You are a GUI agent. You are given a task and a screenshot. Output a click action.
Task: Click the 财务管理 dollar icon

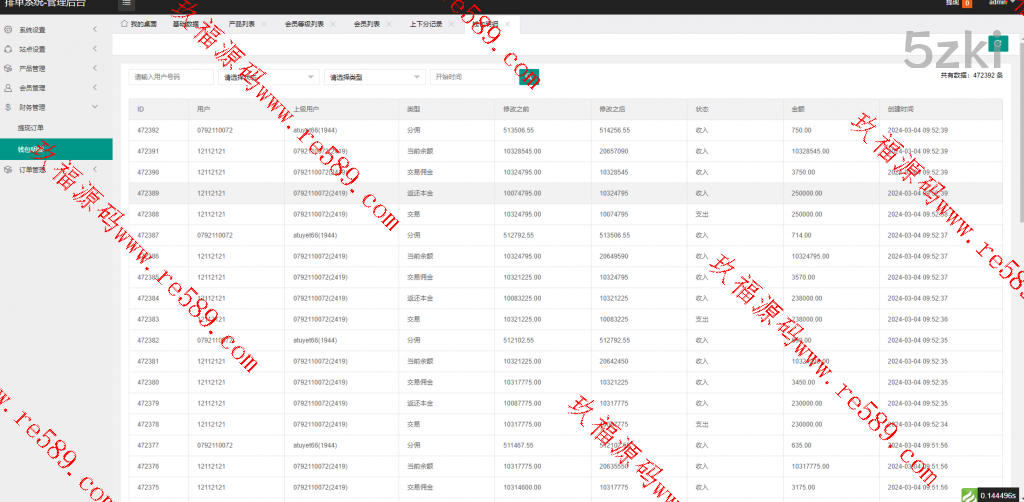click(x=8, y=107)
